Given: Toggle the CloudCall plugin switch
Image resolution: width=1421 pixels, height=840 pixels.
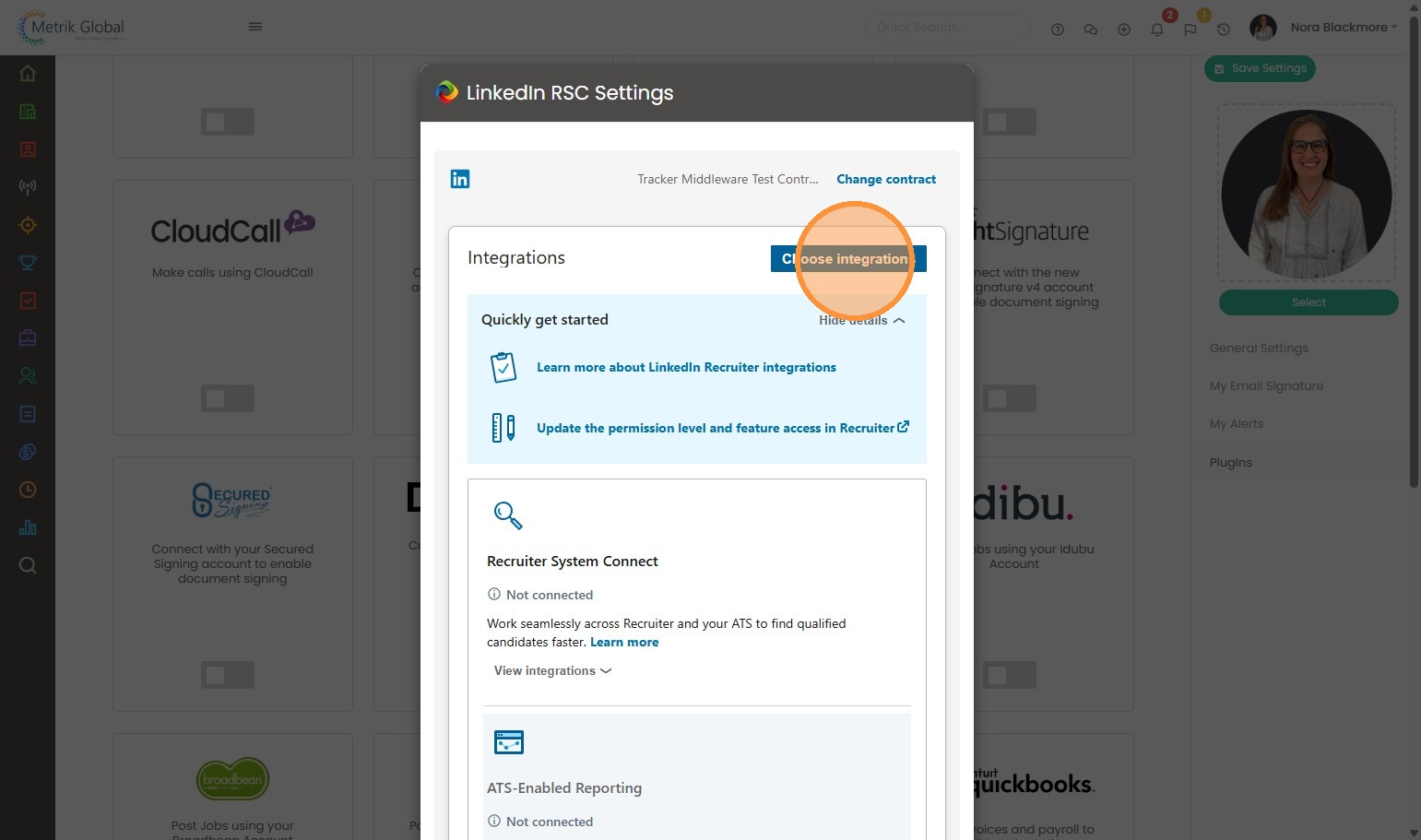Looking at the screenshot, I should tap(227, 398).
